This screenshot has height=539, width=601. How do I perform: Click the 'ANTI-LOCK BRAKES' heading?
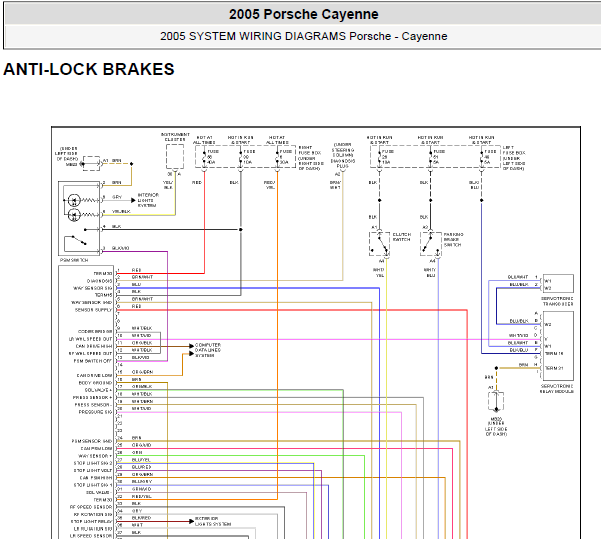tap(89, 69)
